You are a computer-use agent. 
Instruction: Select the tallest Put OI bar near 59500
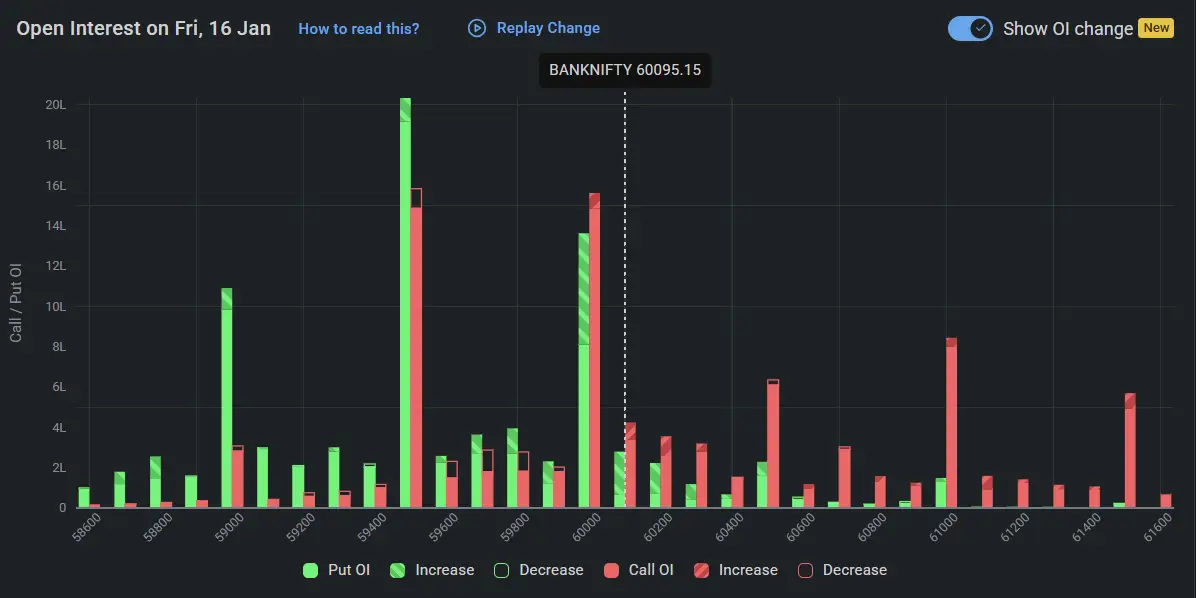pyautogui.click(x=406, y=300)
